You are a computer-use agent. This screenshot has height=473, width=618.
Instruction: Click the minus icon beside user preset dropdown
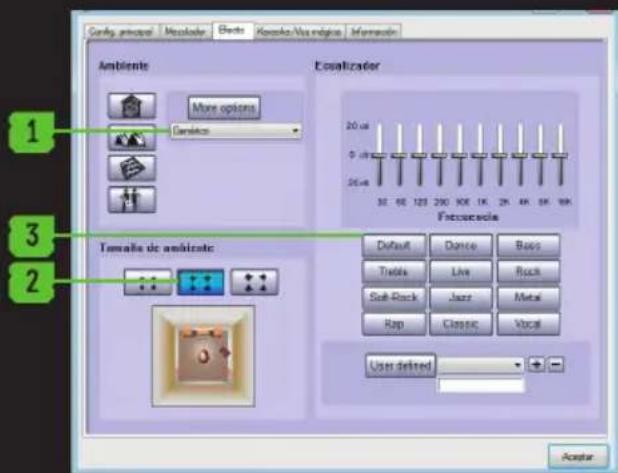(556, 365)
